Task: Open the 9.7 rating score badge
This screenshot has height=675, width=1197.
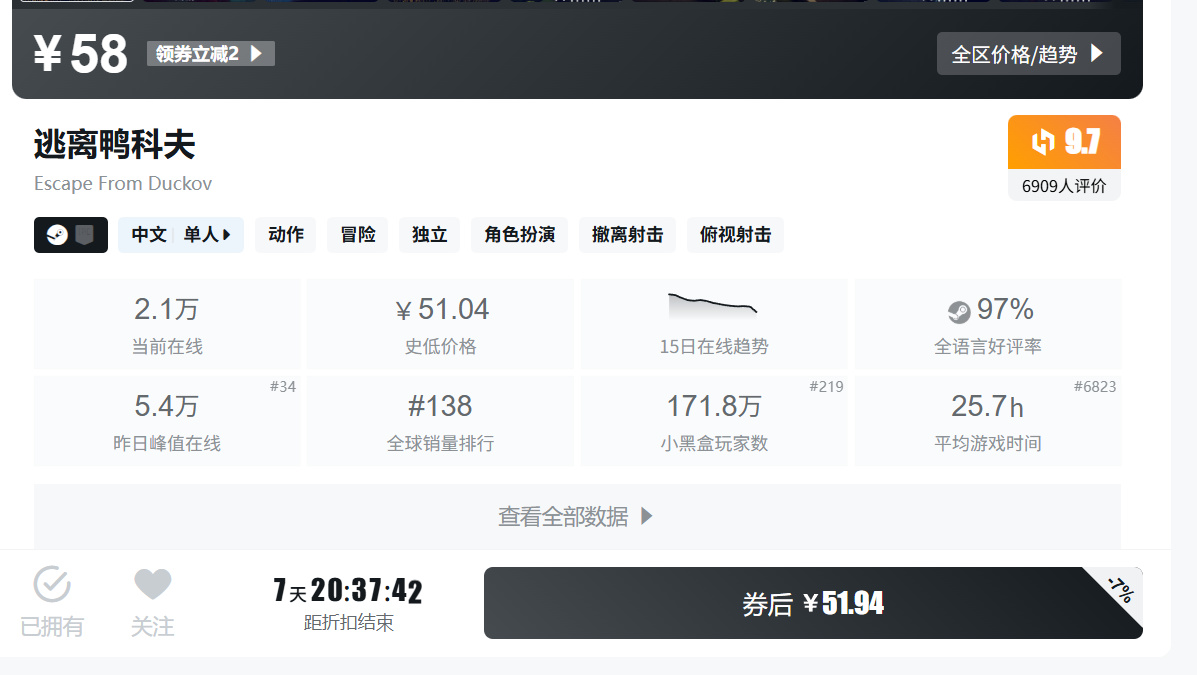Action: (x=1064, y=142)
